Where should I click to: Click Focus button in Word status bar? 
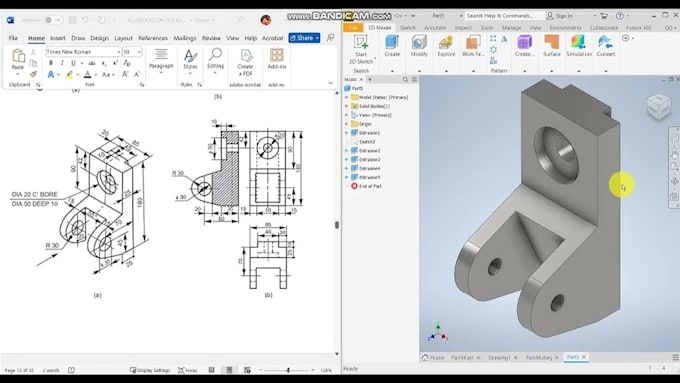click(188, 370)
